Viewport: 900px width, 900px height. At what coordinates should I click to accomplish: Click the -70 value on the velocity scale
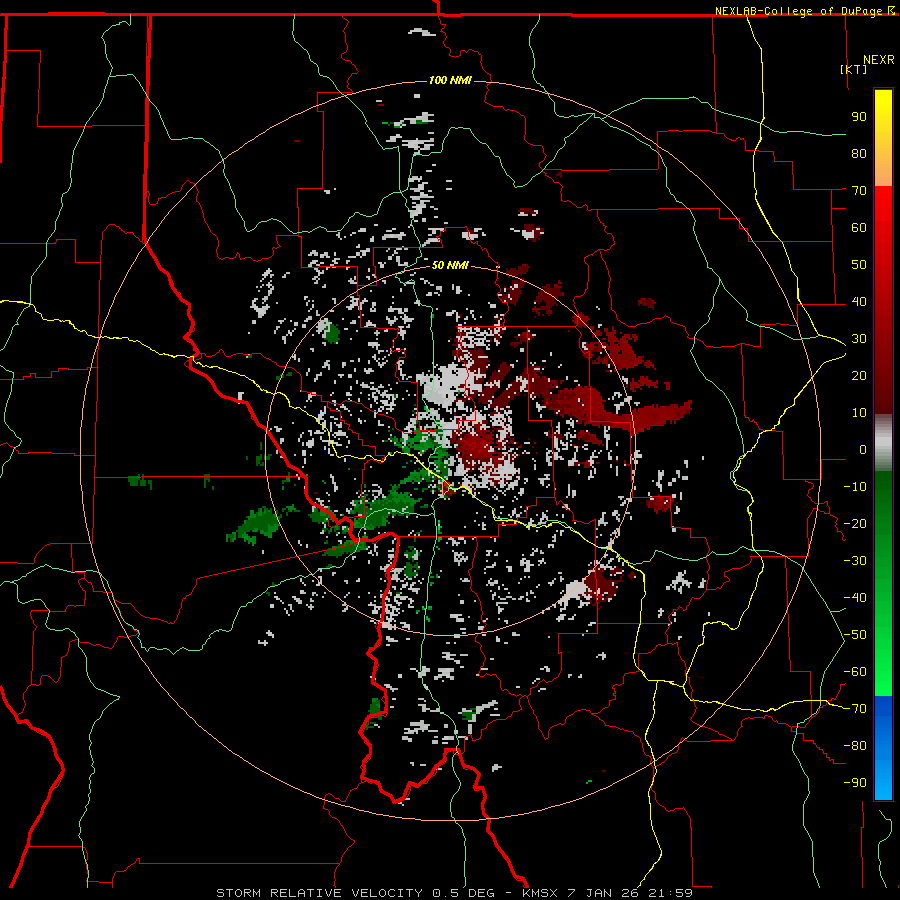pyautogui.click(x=855, y=709)
